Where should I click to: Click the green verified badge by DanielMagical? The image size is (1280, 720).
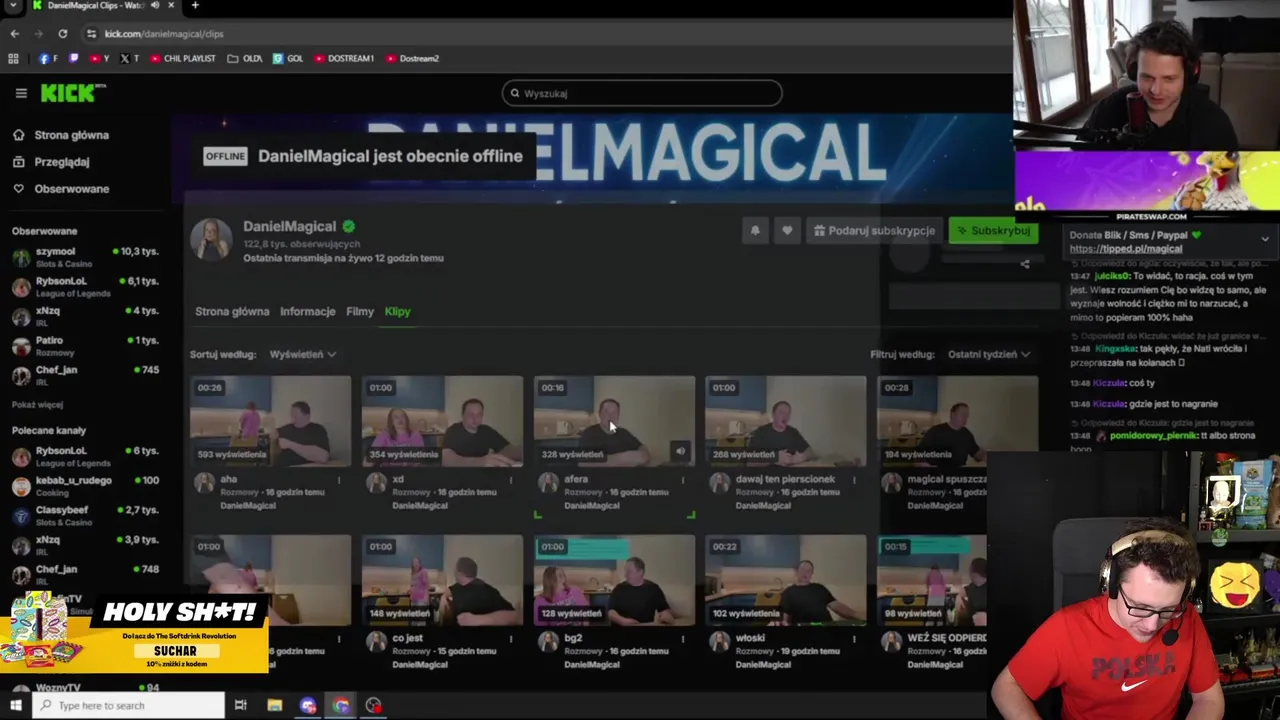tap(348, 226)
